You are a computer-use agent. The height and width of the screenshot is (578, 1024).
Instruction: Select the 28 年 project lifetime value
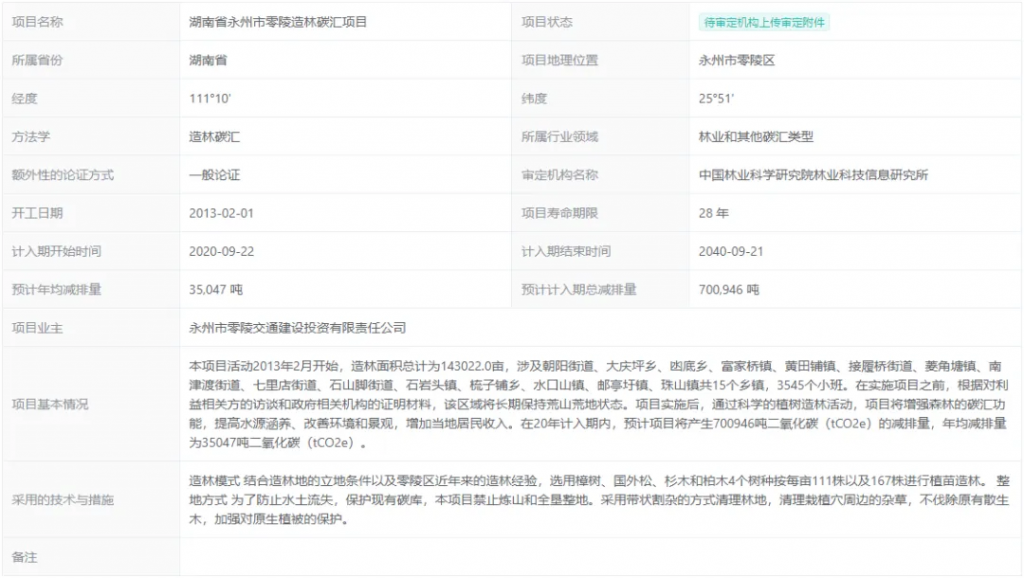click(713, 213)
